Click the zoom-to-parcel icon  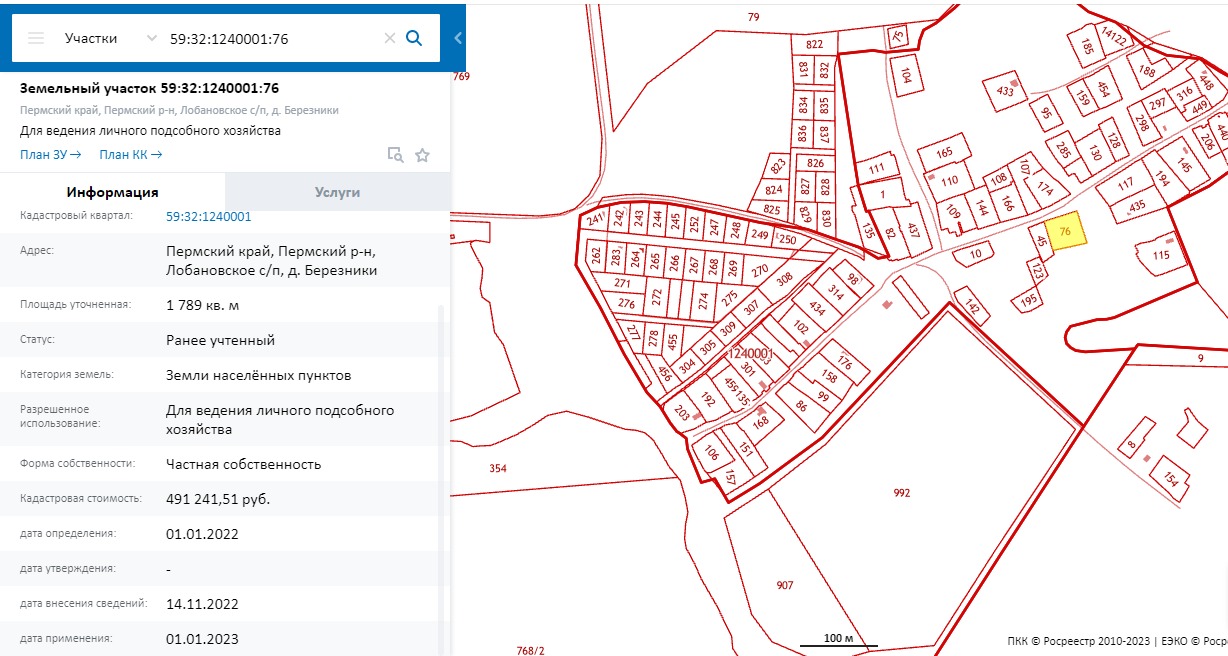[396, 155]
